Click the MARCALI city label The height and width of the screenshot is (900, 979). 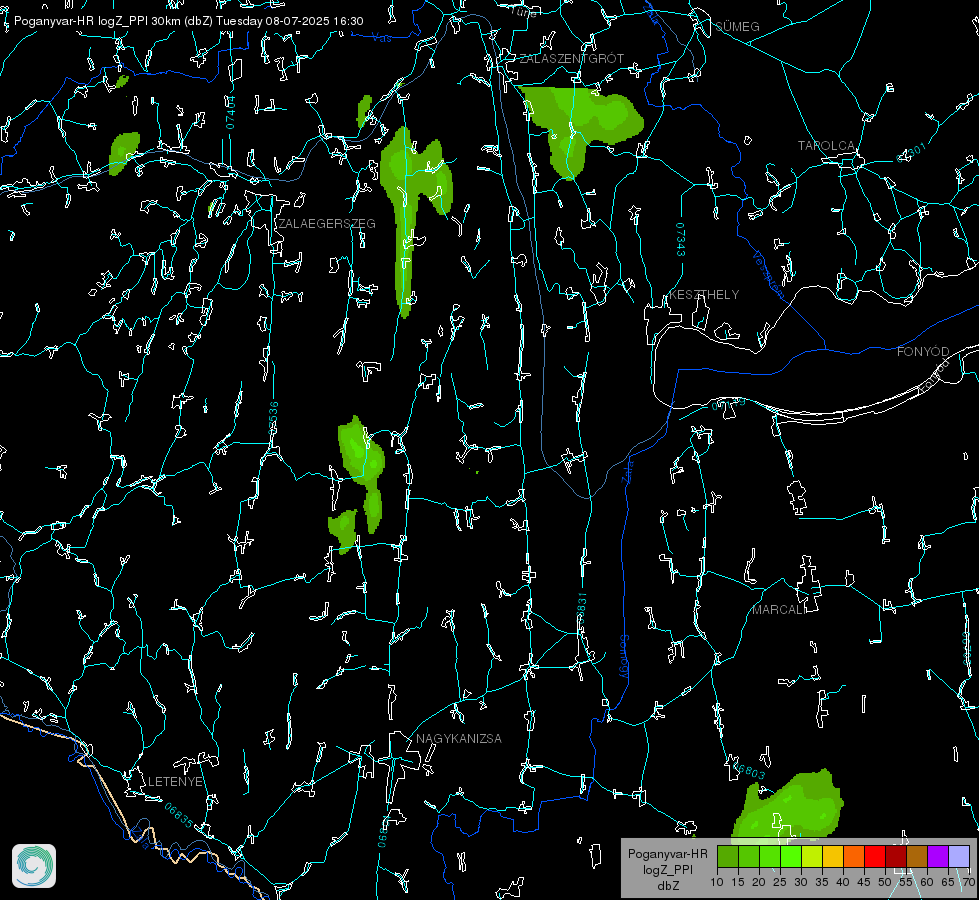[780, 610]
